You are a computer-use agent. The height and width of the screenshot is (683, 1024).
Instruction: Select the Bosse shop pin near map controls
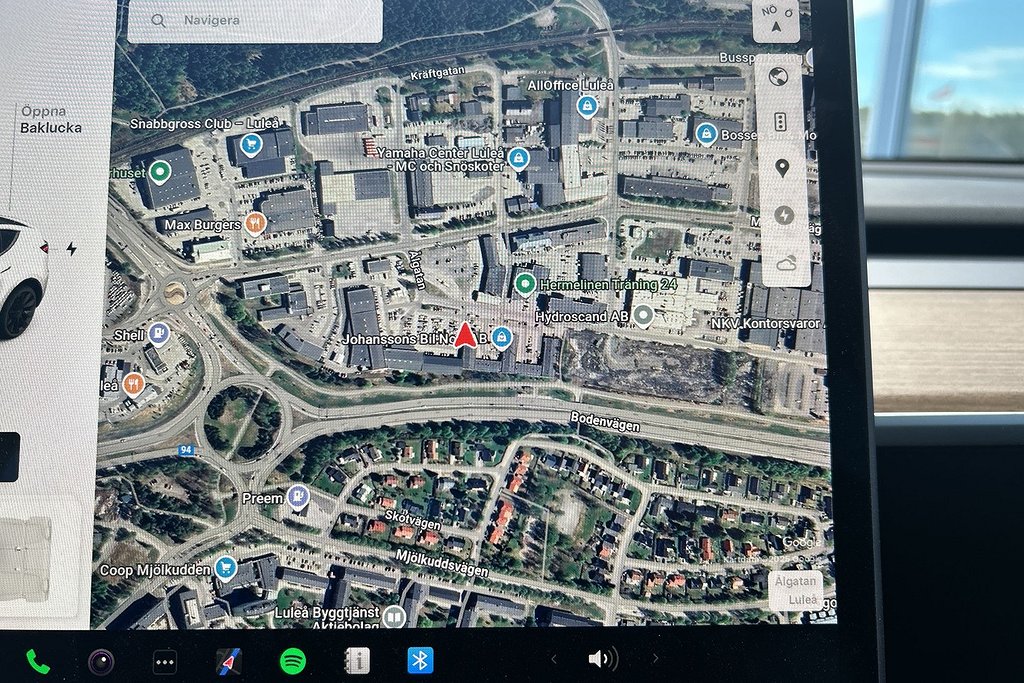coord(705,134)
